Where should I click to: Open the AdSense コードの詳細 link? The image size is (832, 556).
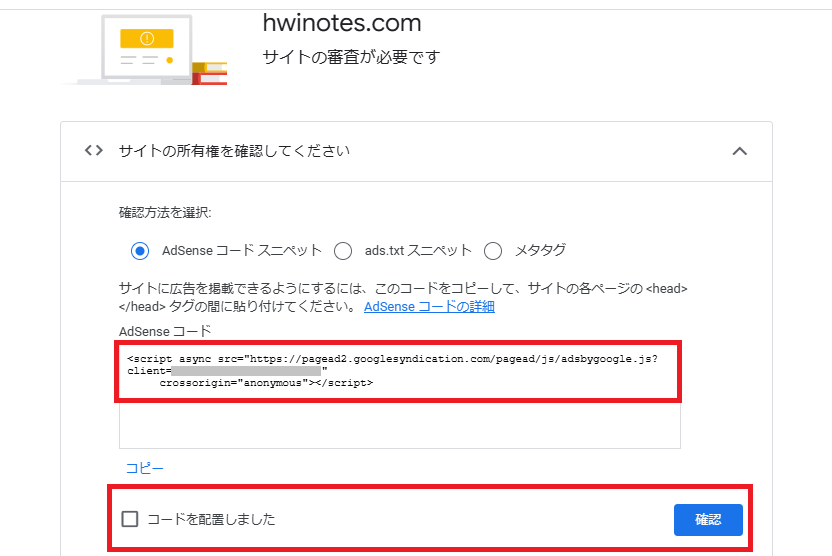coord(429,307)
